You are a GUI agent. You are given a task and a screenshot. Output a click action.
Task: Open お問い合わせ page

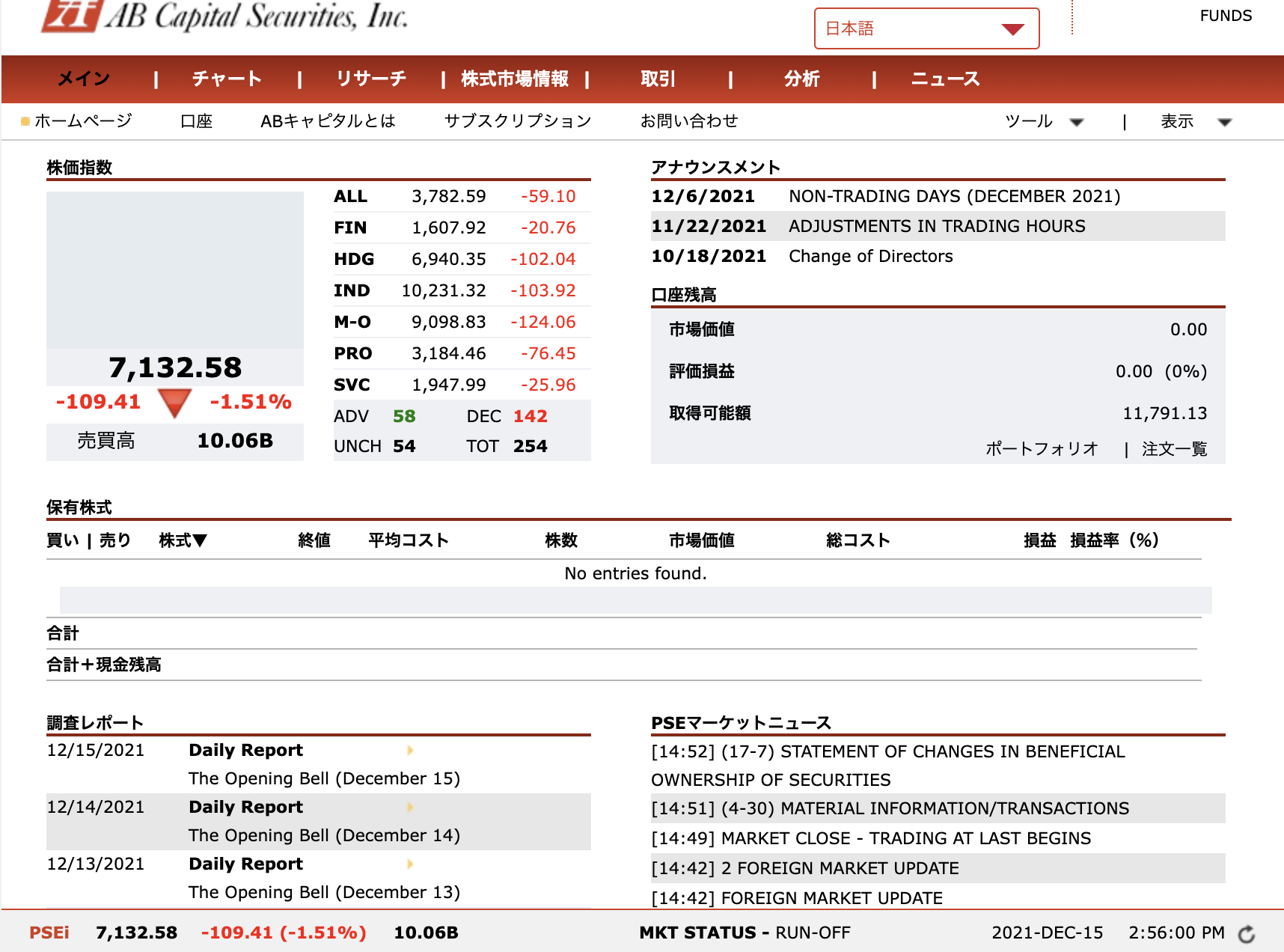click(x=689, y=120)
